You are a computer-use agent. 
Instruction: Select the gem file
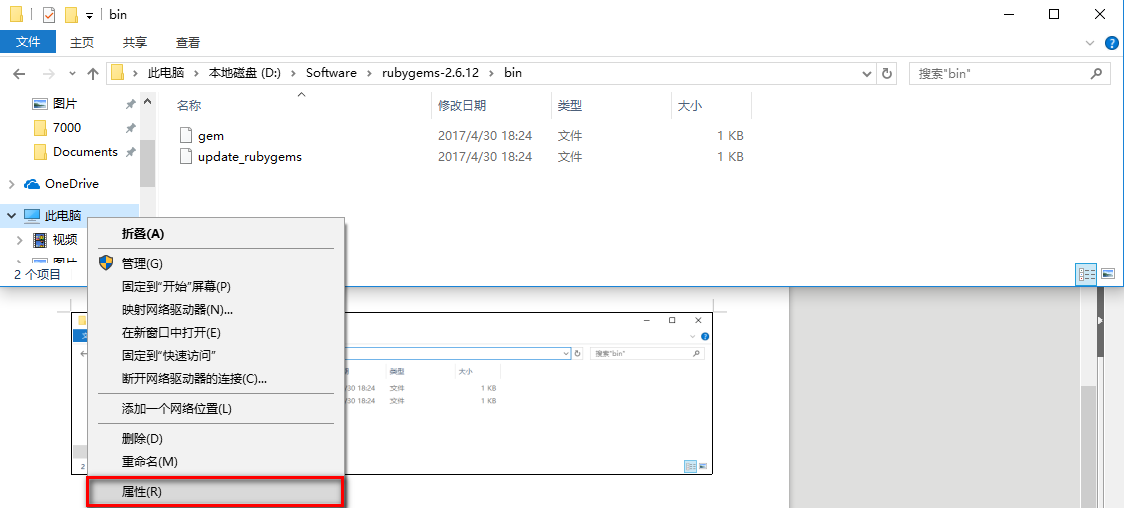(211, 135)
